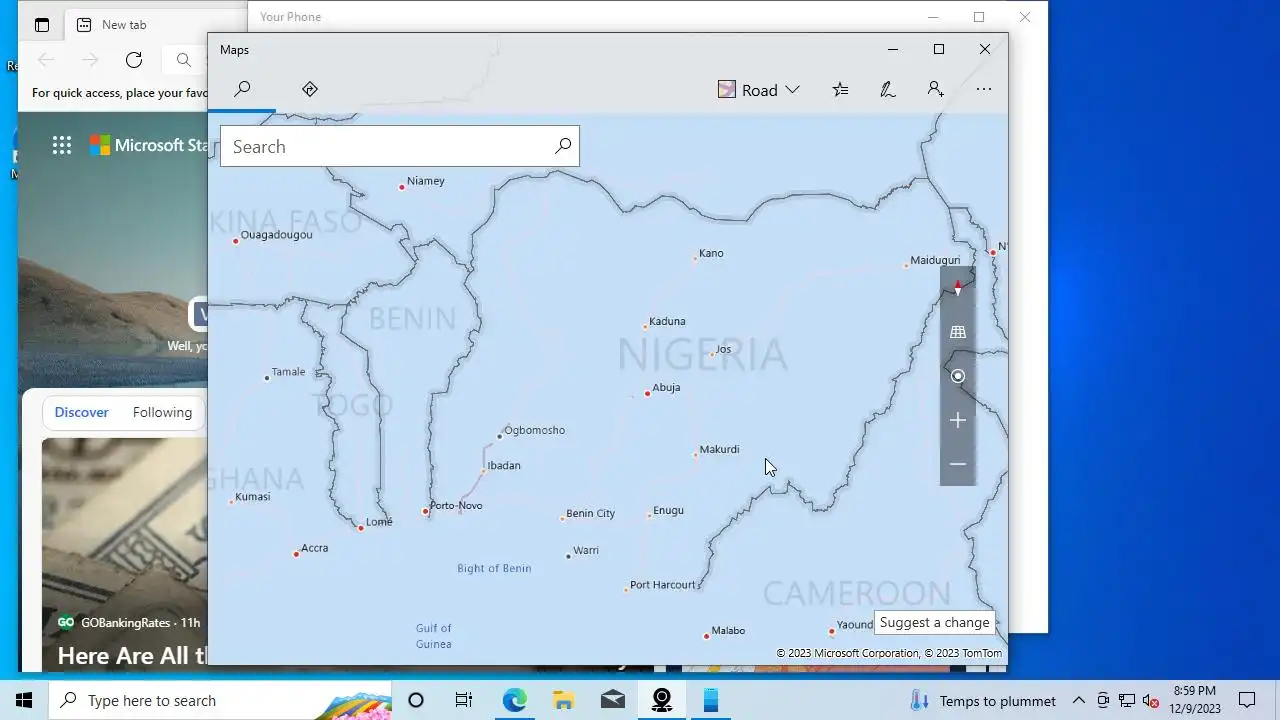The image size is (1280, 720).
Task: Select Abuja city on the map
Action: (665, 388)
